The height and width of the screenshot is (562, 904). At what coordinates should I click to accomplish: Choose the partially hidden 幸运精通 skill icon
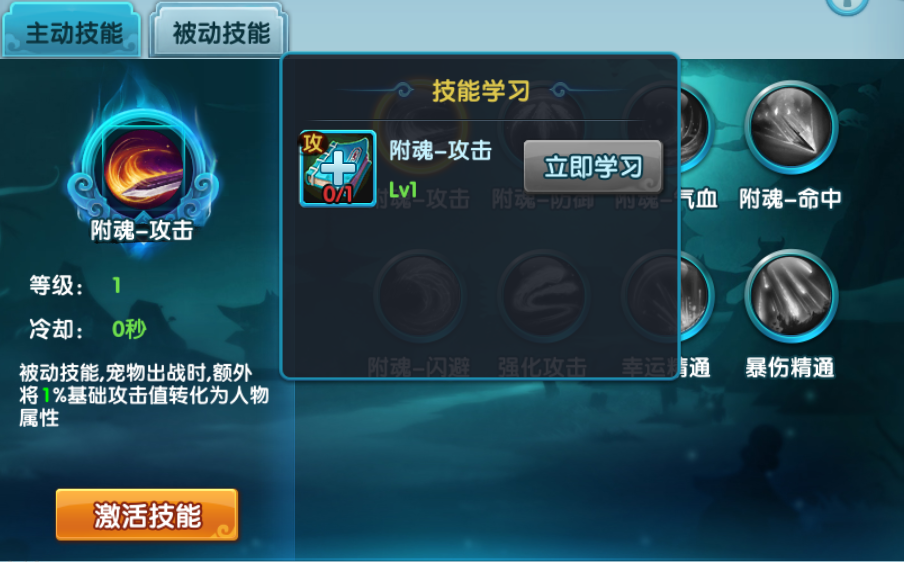[x=694, y=296]
